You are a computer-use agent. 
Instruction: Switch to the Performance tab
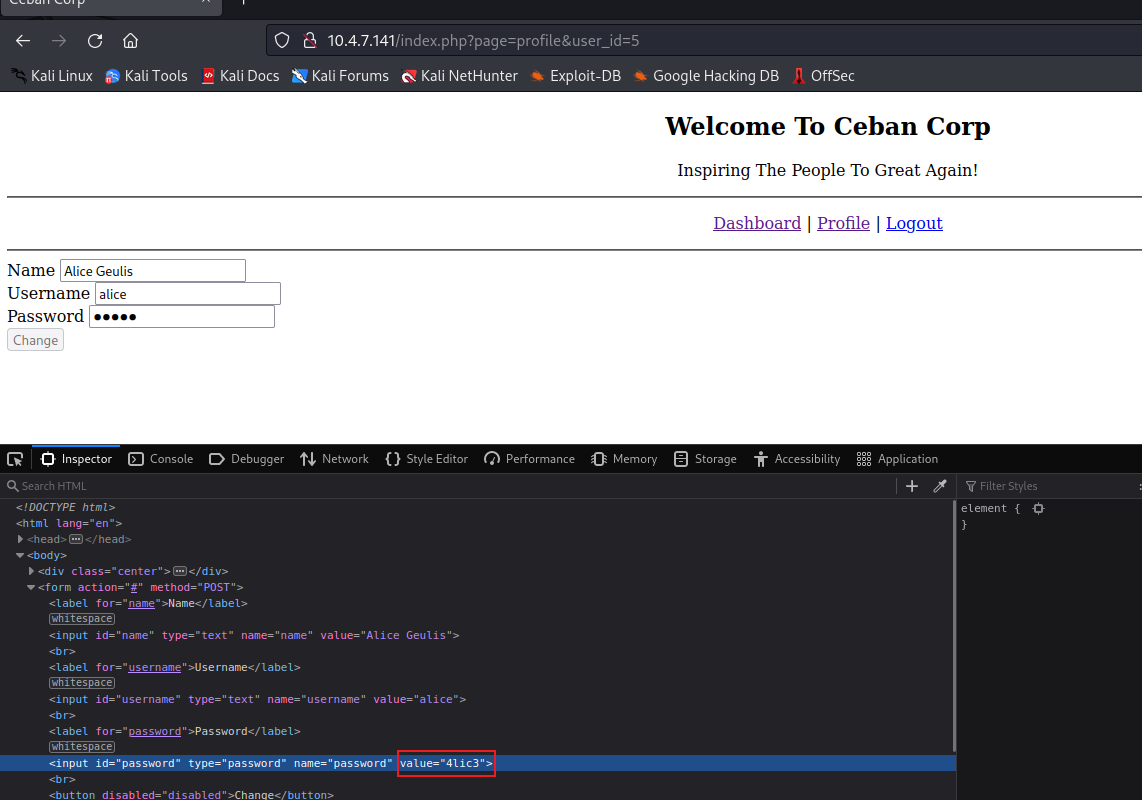pos(529,459)
